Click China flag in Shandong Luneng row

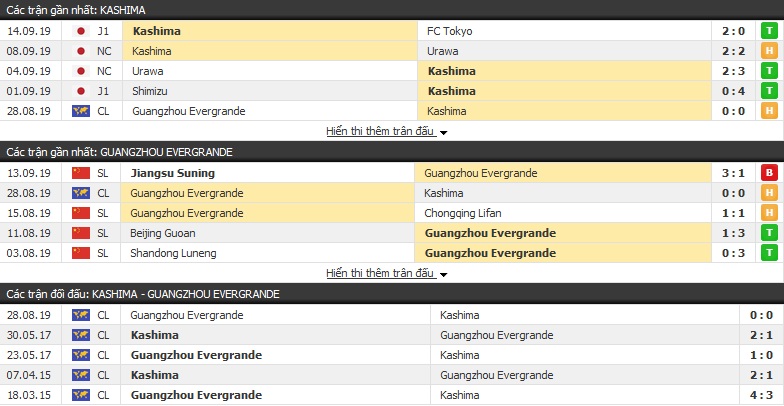click(x=80, y=253)
